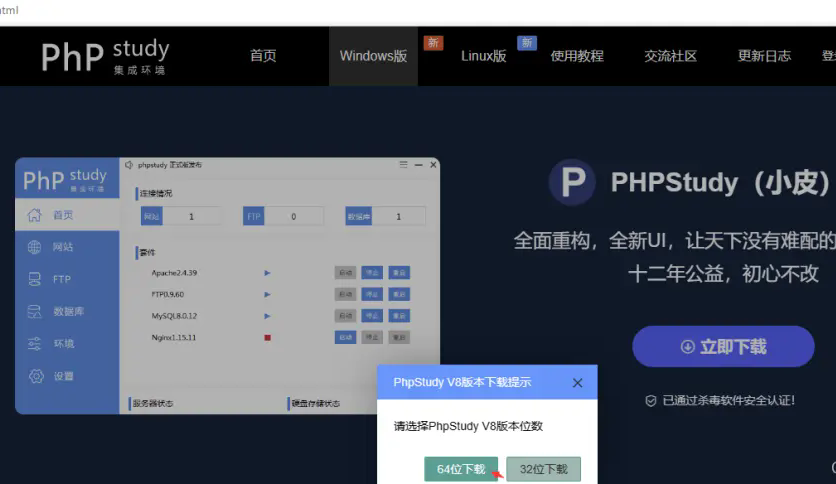Click the 立即下载 download button

(724, 346)
